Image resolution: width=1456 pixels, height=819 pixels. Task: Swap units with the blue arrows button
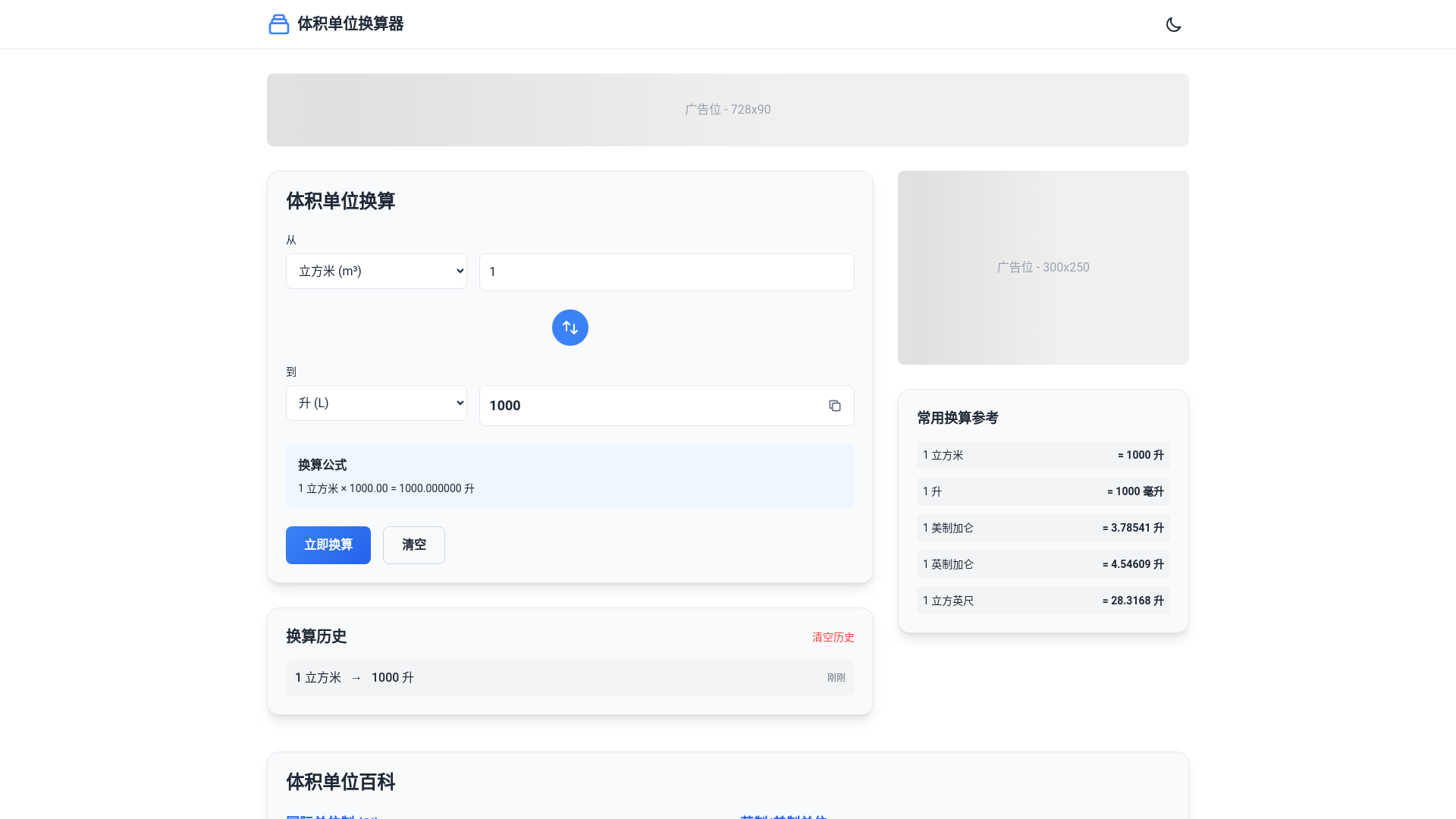(570, 328)
